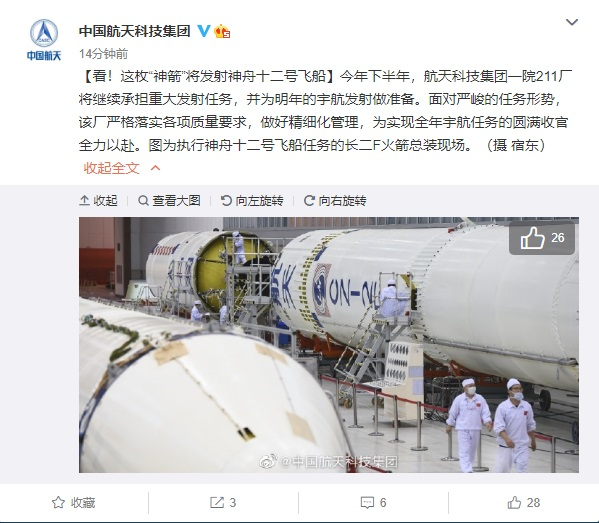
Task: Collapse the image with 收起
Action: click(99, 201)
